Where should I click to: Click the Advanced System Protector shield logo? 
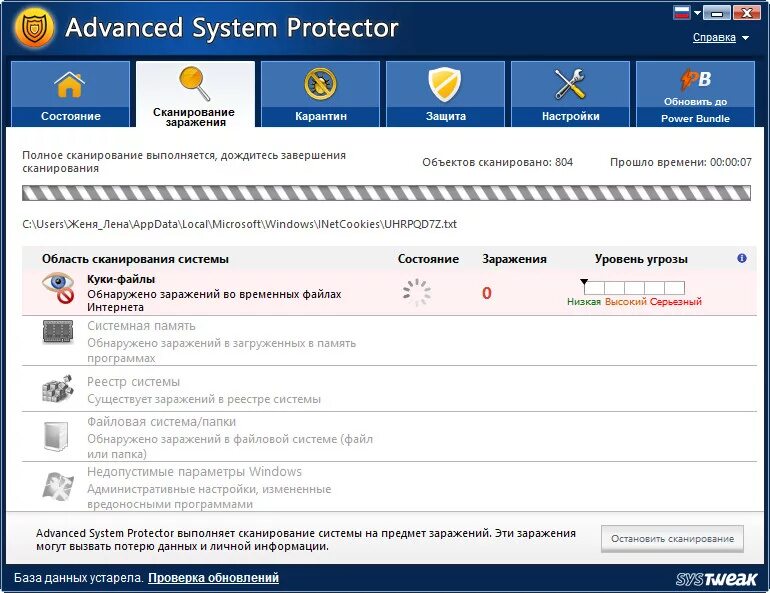(x=34, y=27)
